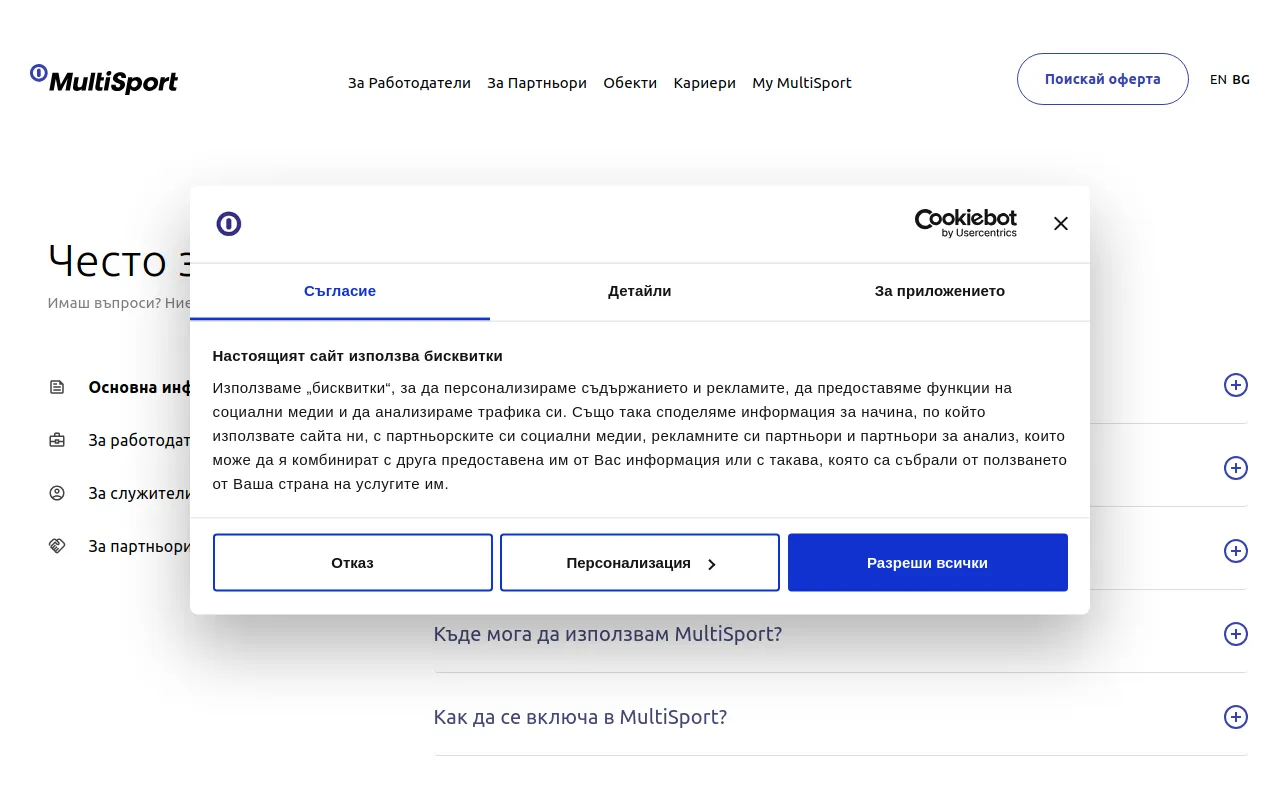Click the briefcase icon beside За работодат
Viewport: 1280px width, 800px height.
[57, 440]
